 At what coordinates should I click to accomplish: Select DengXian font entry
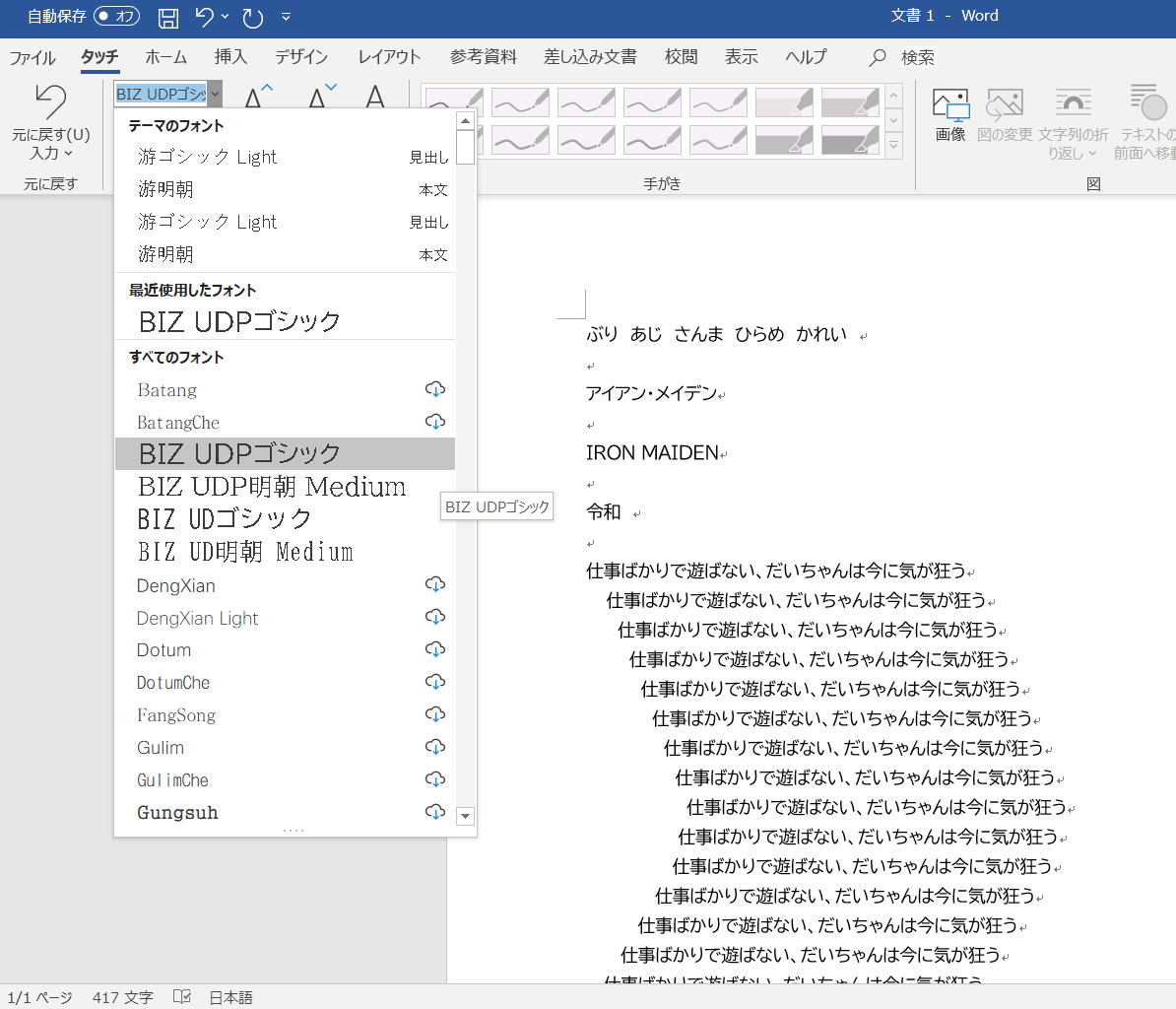pyautogui.click(x=285, y=585)
